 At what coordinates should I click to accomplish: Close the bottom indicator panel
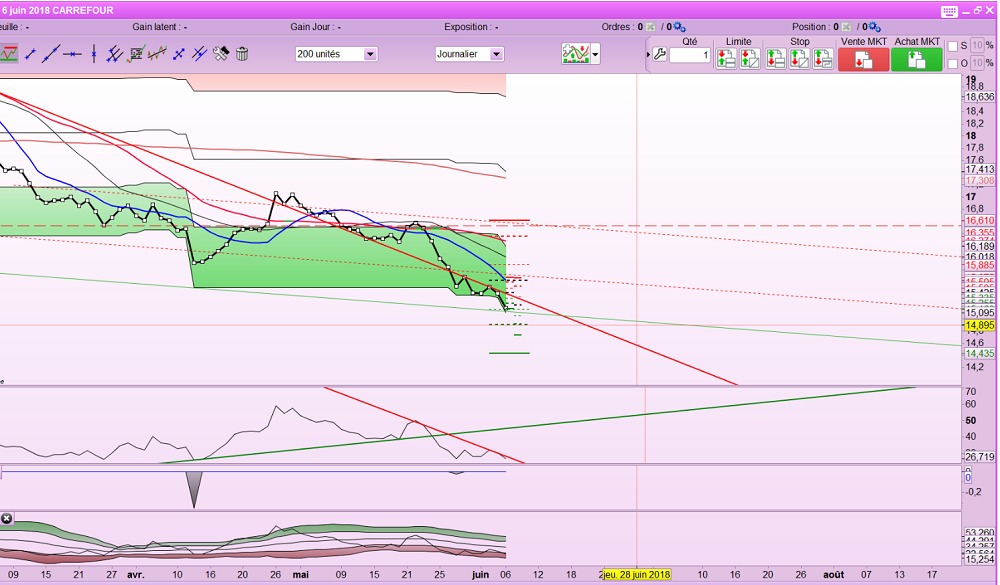point(7,519)
